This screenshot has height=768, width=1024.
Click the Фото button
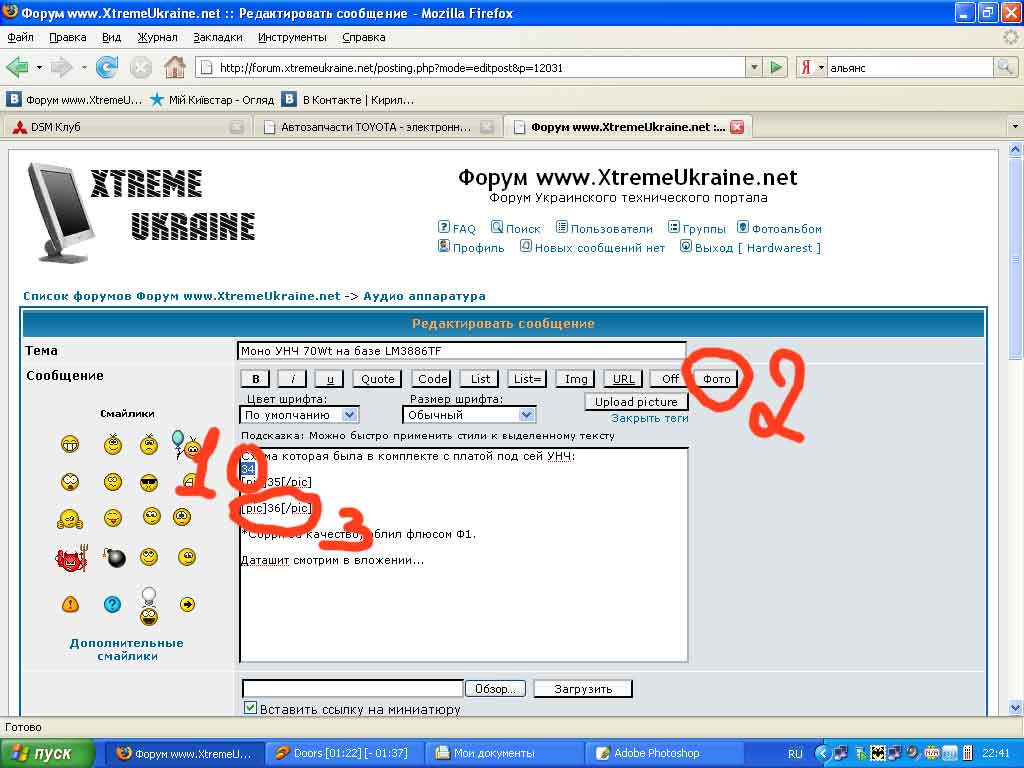716,379
